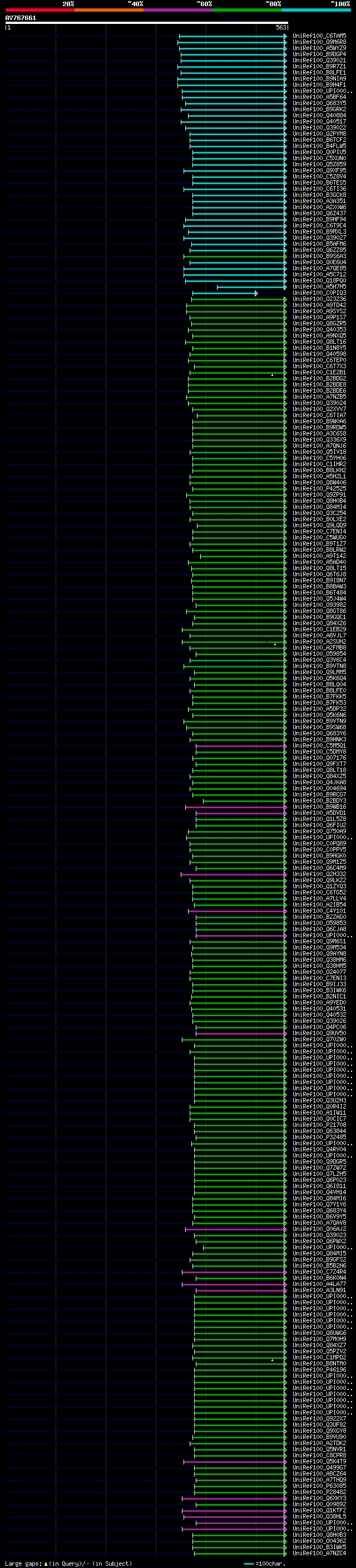Select the UniRef100_B2BDG2 label
Image resolution: width=356 pixels, height=1568 pixels.
[x=319, y=379]
